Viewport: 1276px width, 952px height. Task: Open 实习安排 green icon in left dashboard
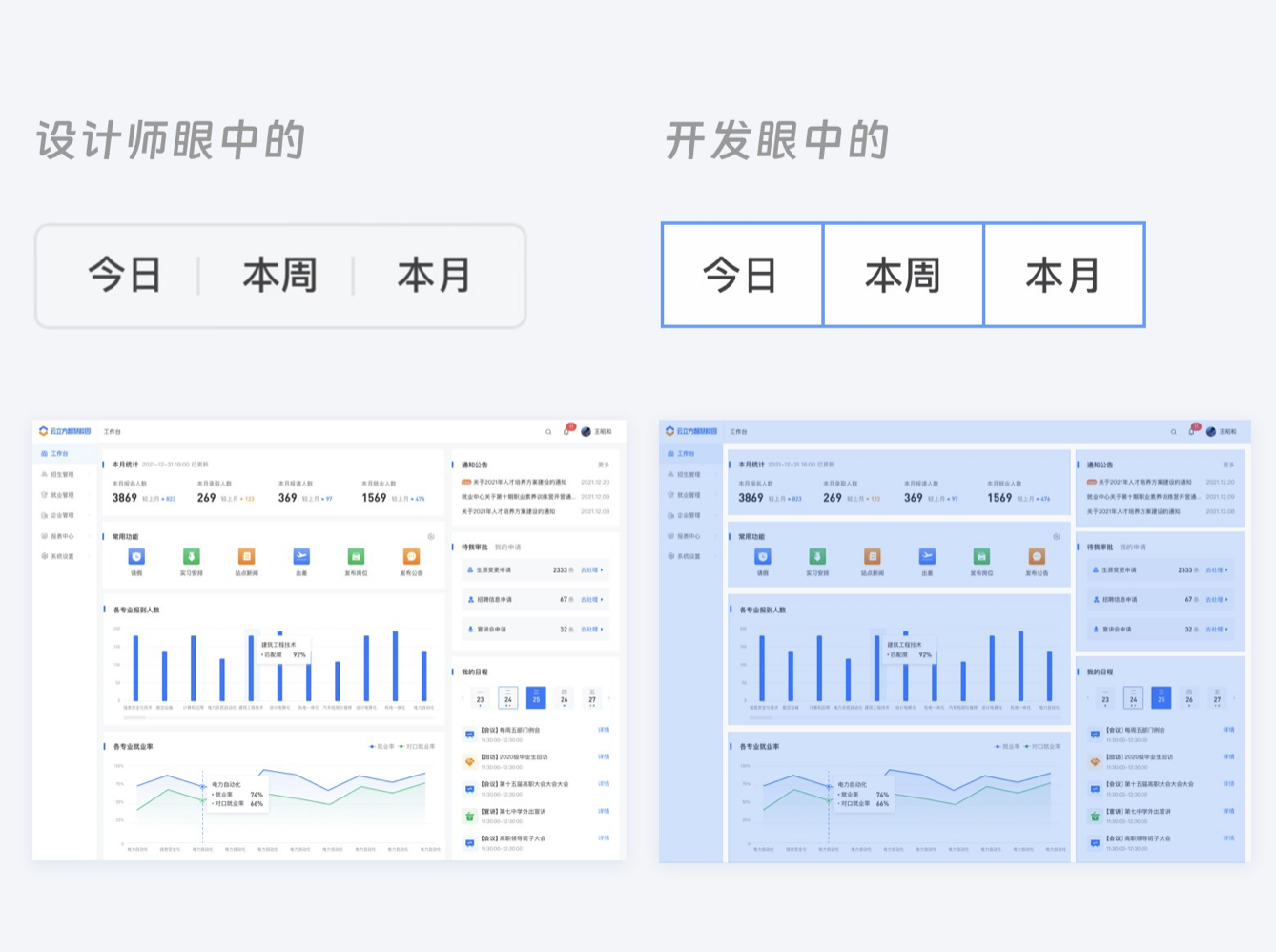[x=191, y=557]
